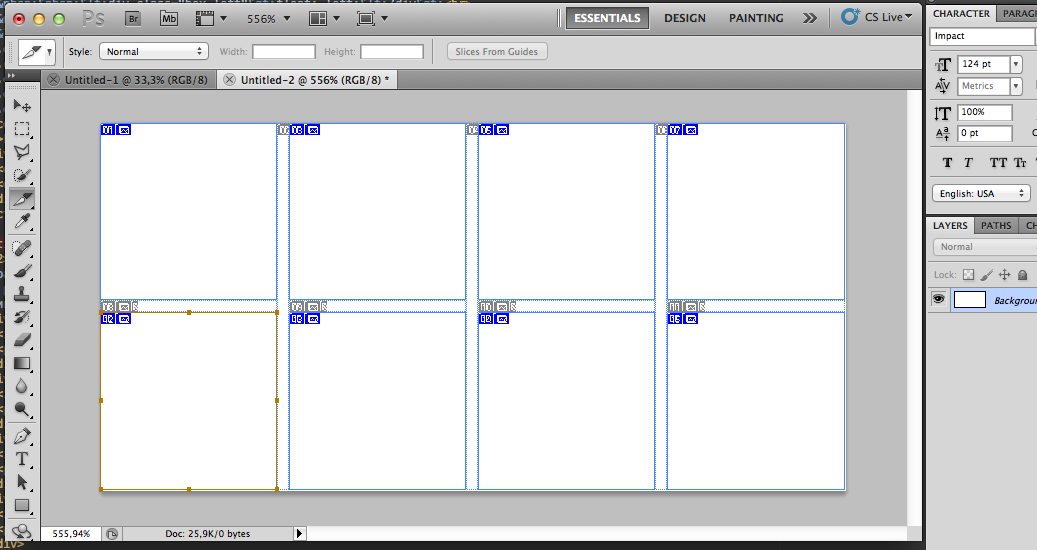Pick the Clone Stamp tool
This screenshot has width=1037, height=550.
tap(22, 294)
